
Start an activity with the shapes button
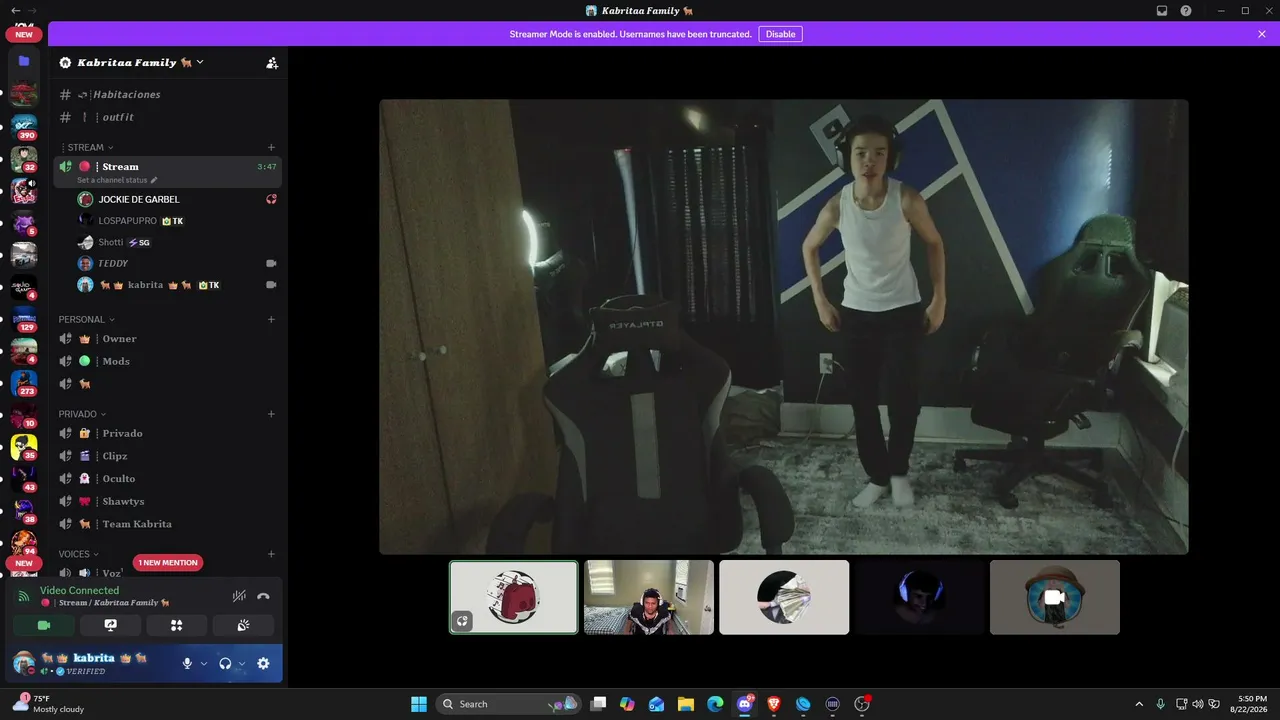[x=177, y=625]
